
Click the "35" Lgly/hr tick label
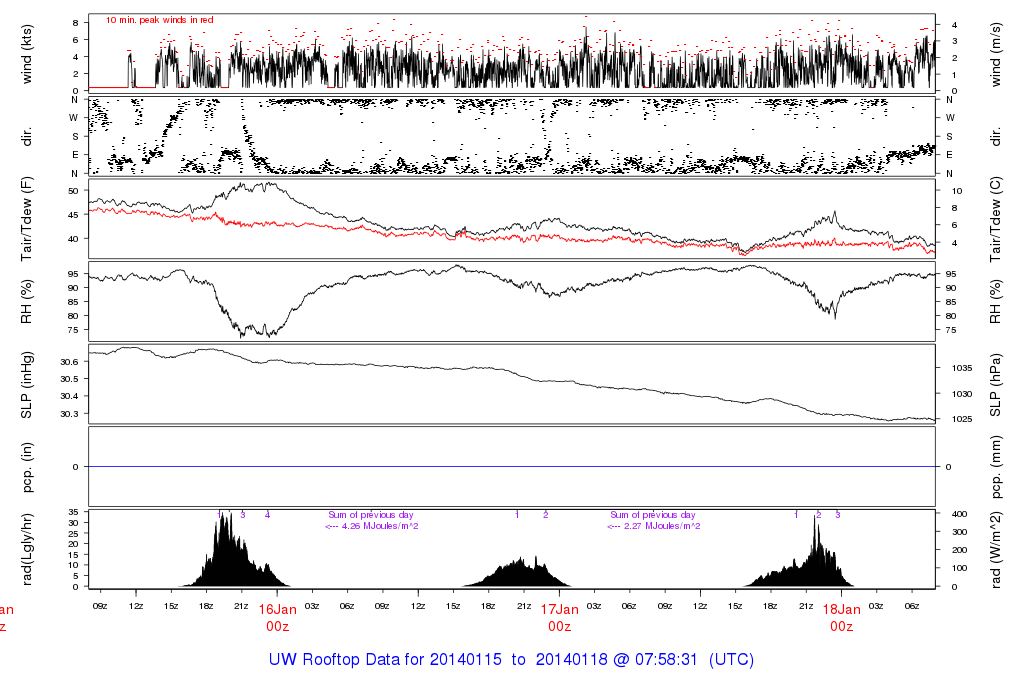pyautogui.click(x=73, y=513)
